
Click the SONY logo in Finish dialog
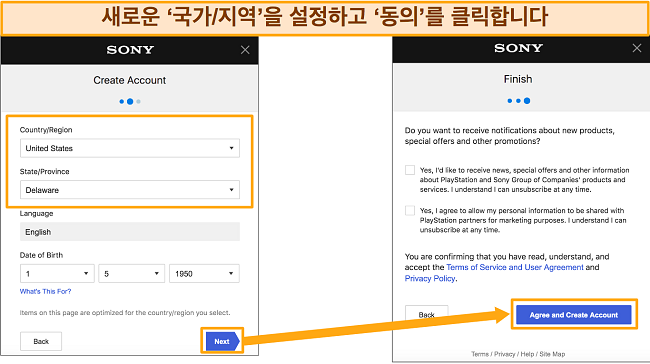point(518,48)
